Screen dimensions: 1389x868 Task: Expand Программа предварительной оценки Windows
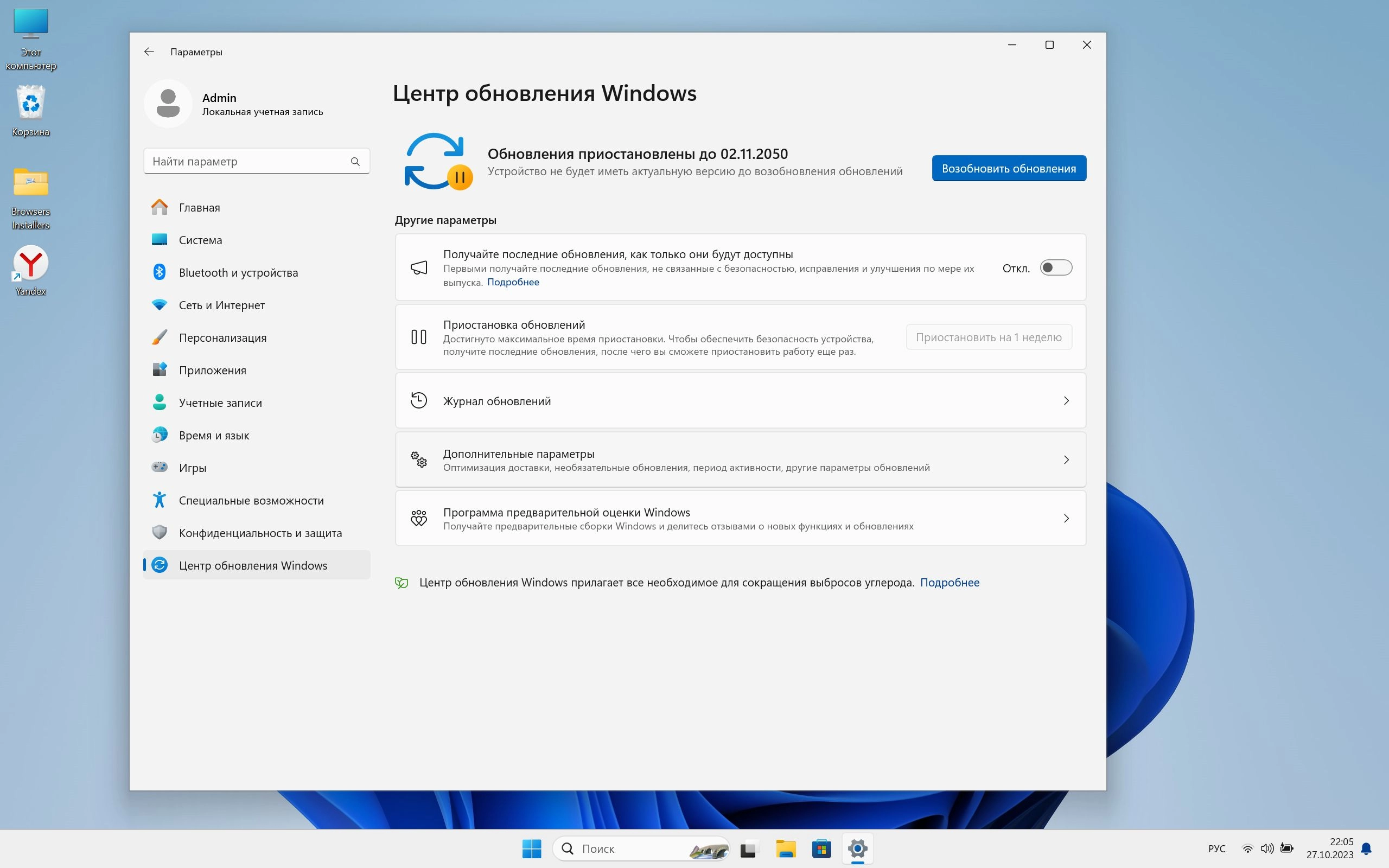click(x=1066, y=519)
